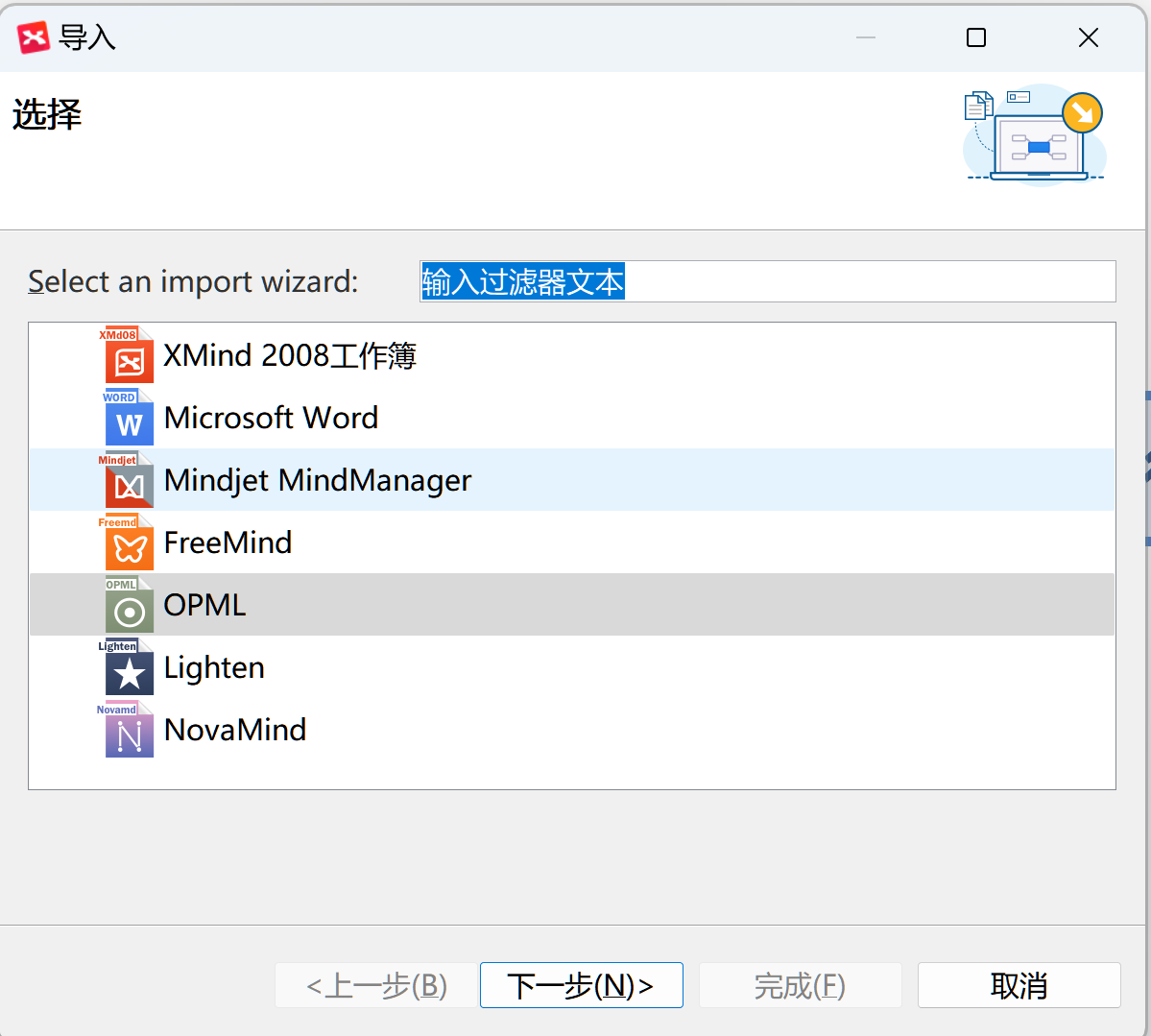The image size is (1151, 1036).
Task: Click the OPML file icon
Action: coord(130,605)
